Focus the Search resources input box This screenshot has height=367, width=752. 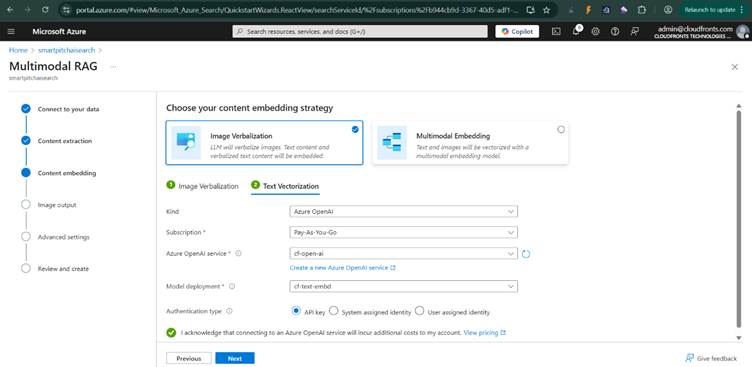(360, 32)
